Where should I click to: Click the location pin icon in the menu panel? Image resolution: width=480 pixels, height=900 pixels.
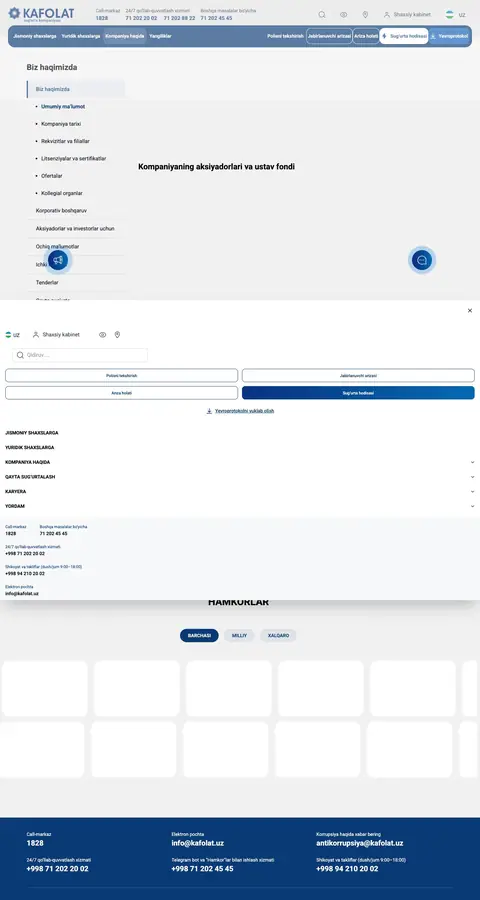(117, 335)
